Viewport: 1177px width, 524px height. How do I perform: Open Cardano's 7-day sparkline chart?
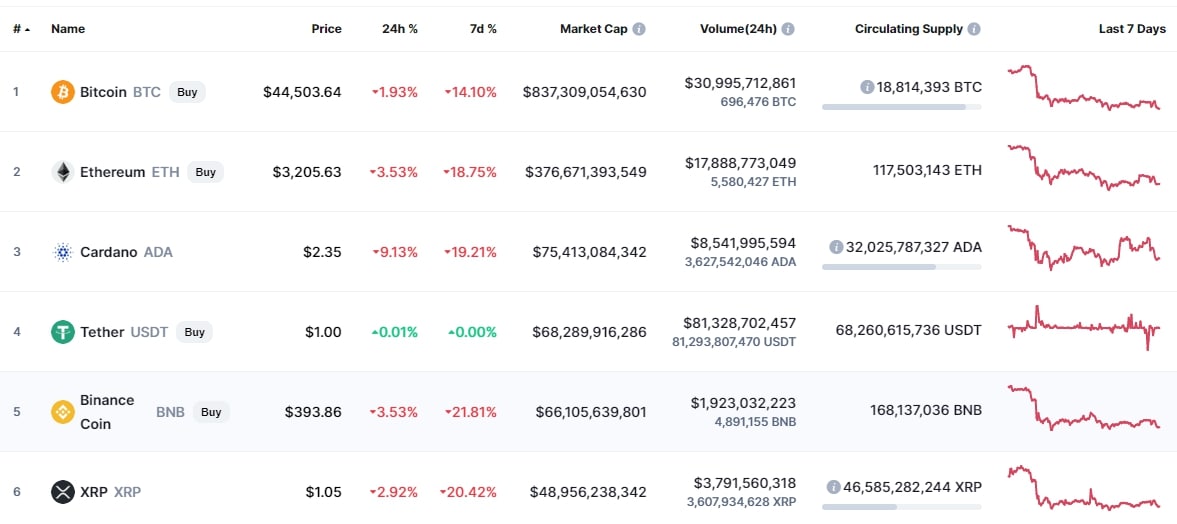point(1084,248)
